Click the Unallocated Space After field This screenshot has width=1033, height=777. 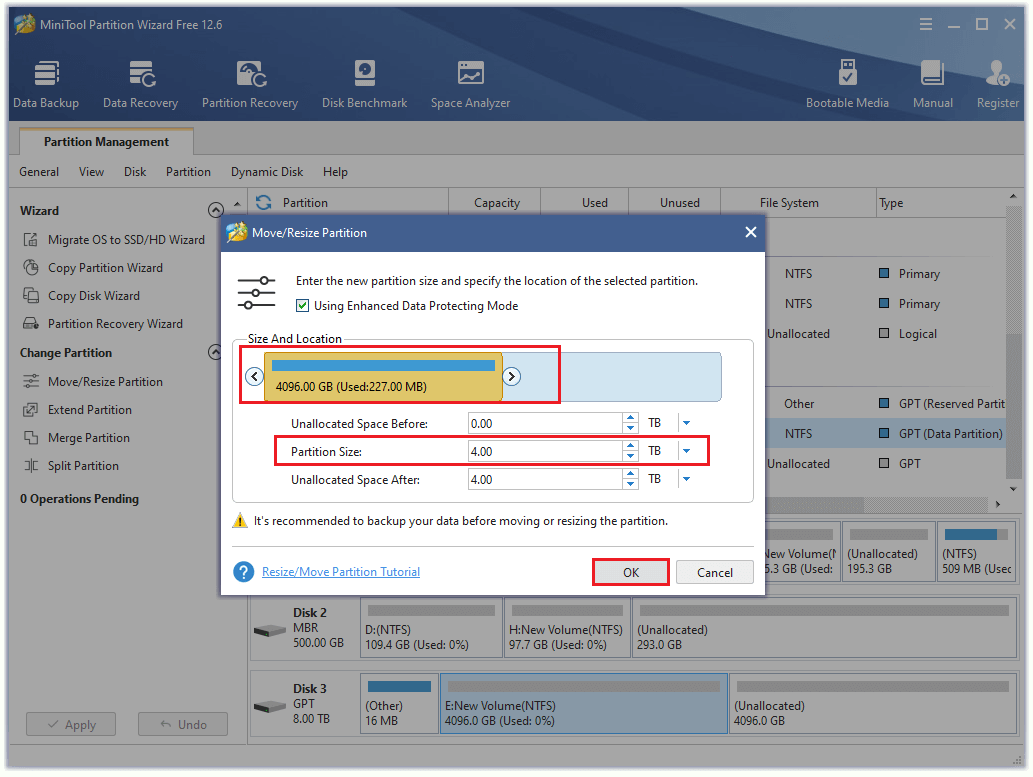(x=545, y=479)
